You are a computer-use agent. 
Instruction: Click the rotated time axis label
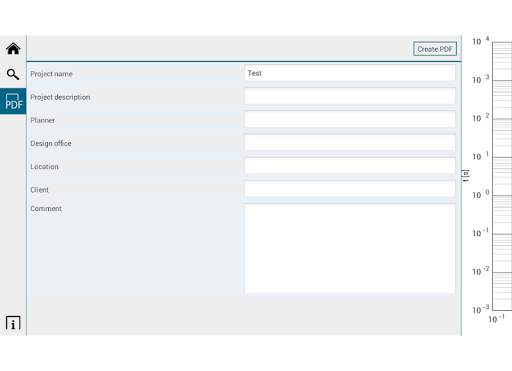point(465,176)
